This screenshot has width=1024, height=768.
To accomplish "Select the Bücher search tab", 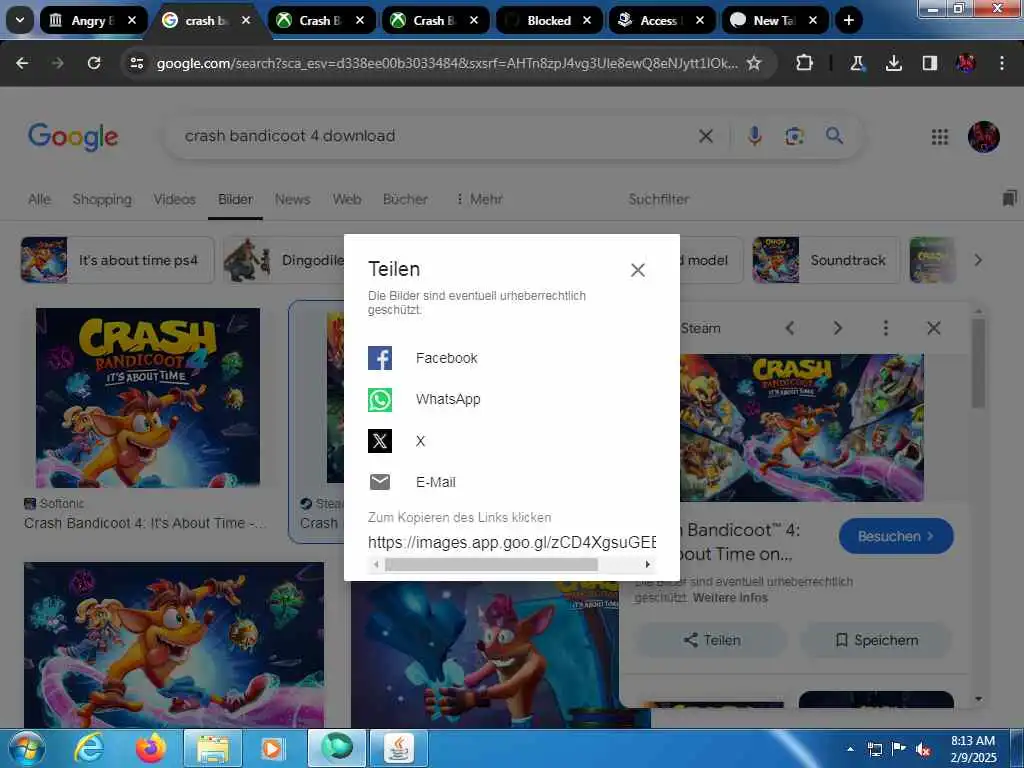I will [406, 199].
